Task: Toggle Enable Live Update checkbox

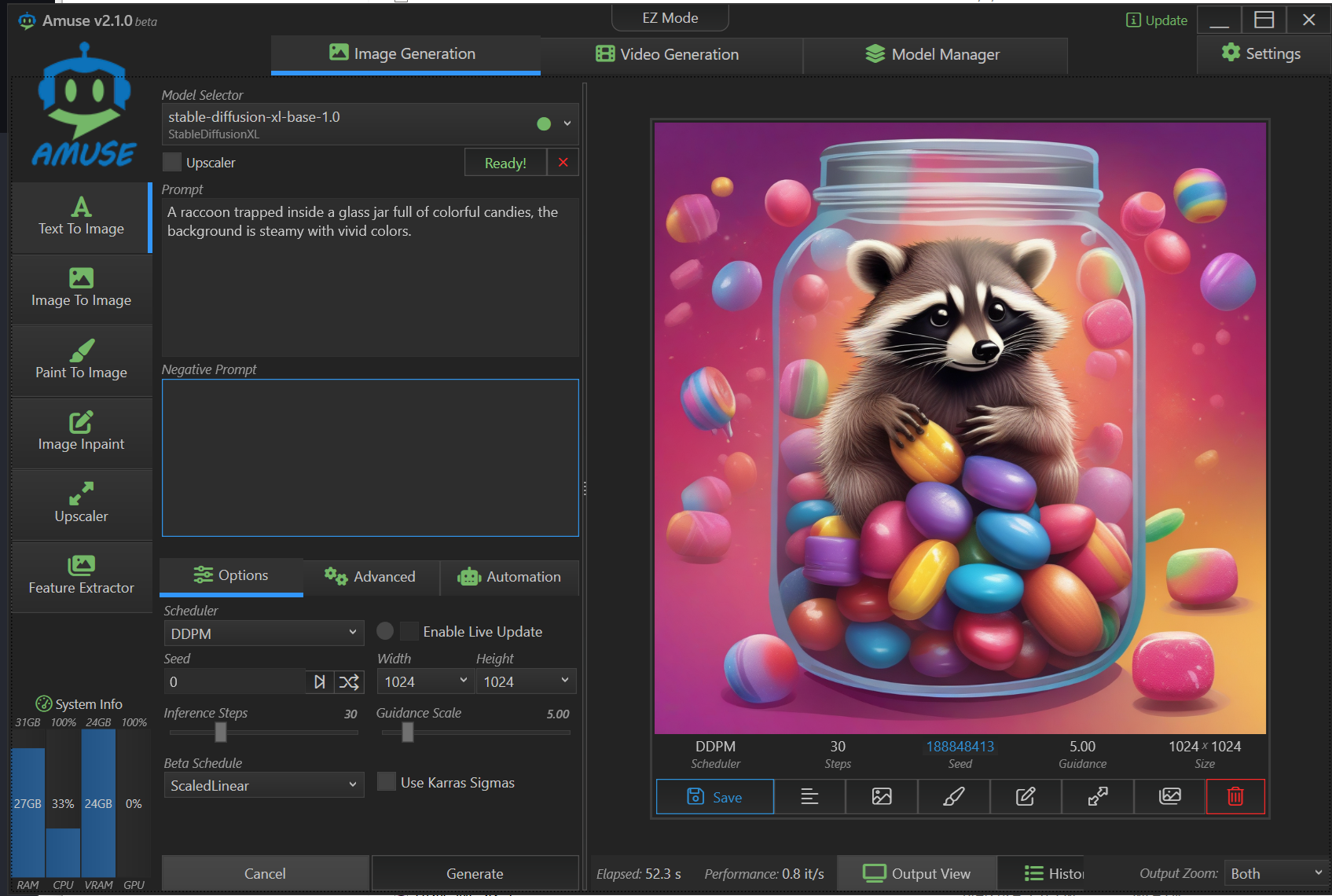Action: click(409, 632)
